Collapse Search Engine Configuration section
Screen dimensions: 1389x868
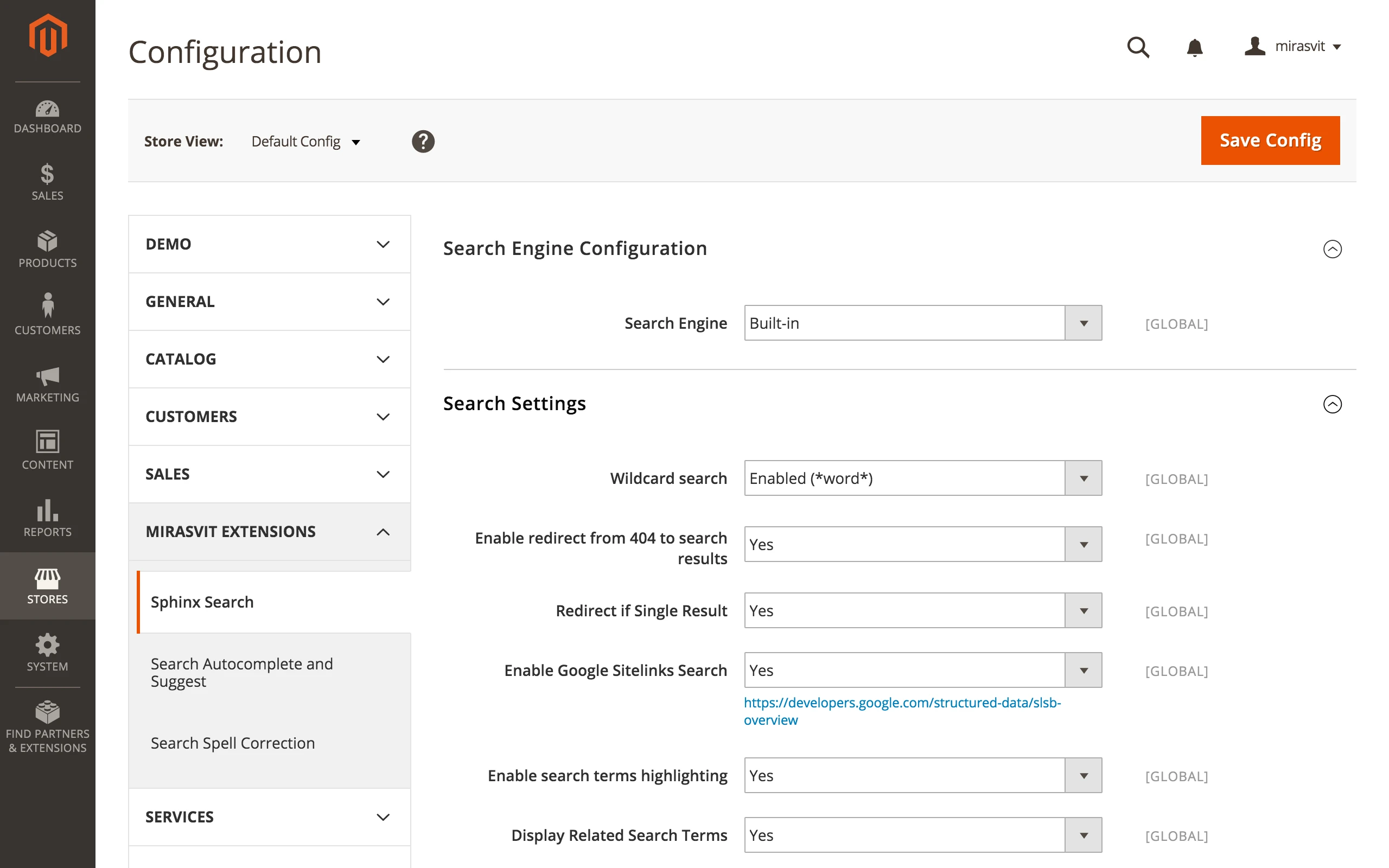(1331, 249)
